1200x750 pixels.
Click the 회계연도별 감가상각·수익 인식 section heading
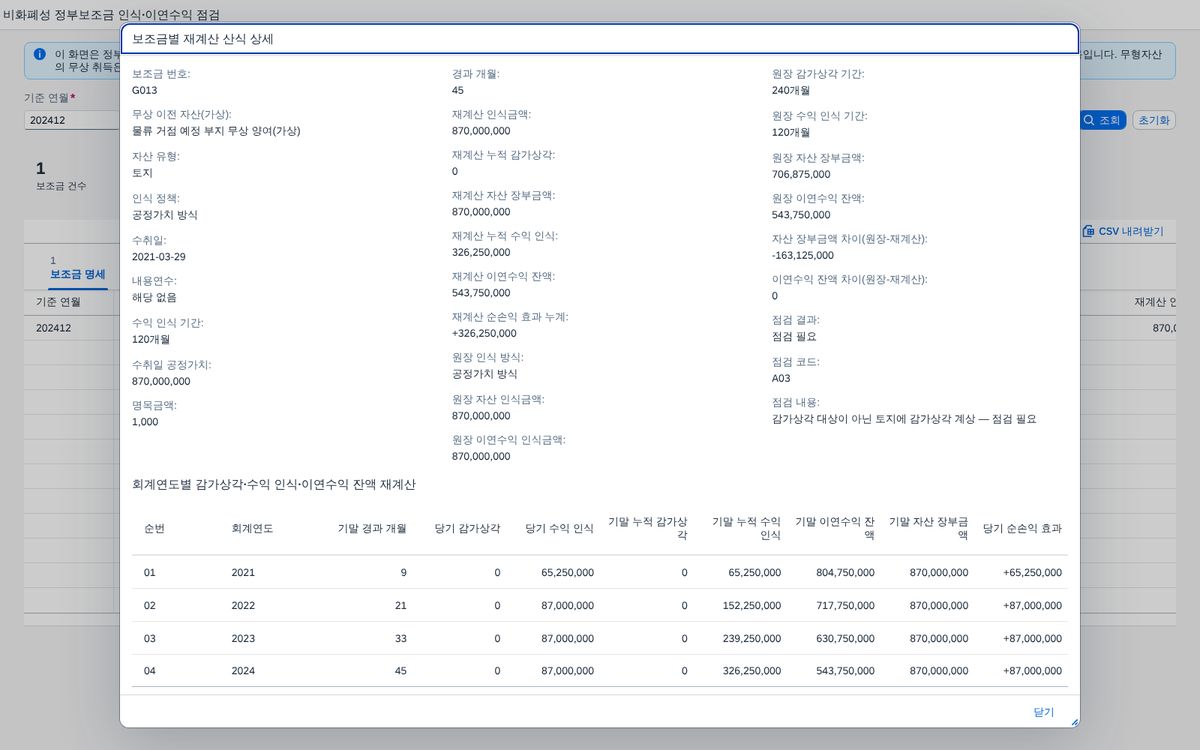[x=274, y=484]
